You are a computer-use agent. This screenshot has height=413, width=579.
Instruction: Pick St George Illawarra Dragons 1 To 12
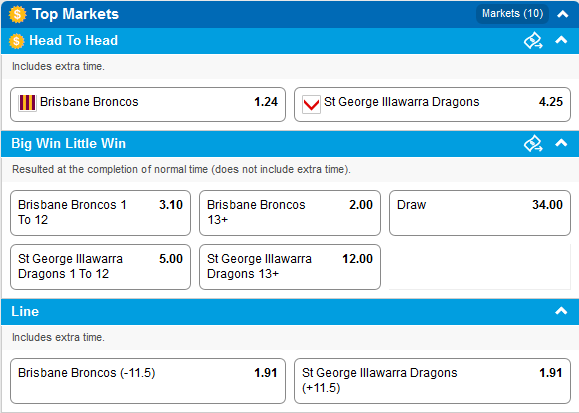[100, 267]
